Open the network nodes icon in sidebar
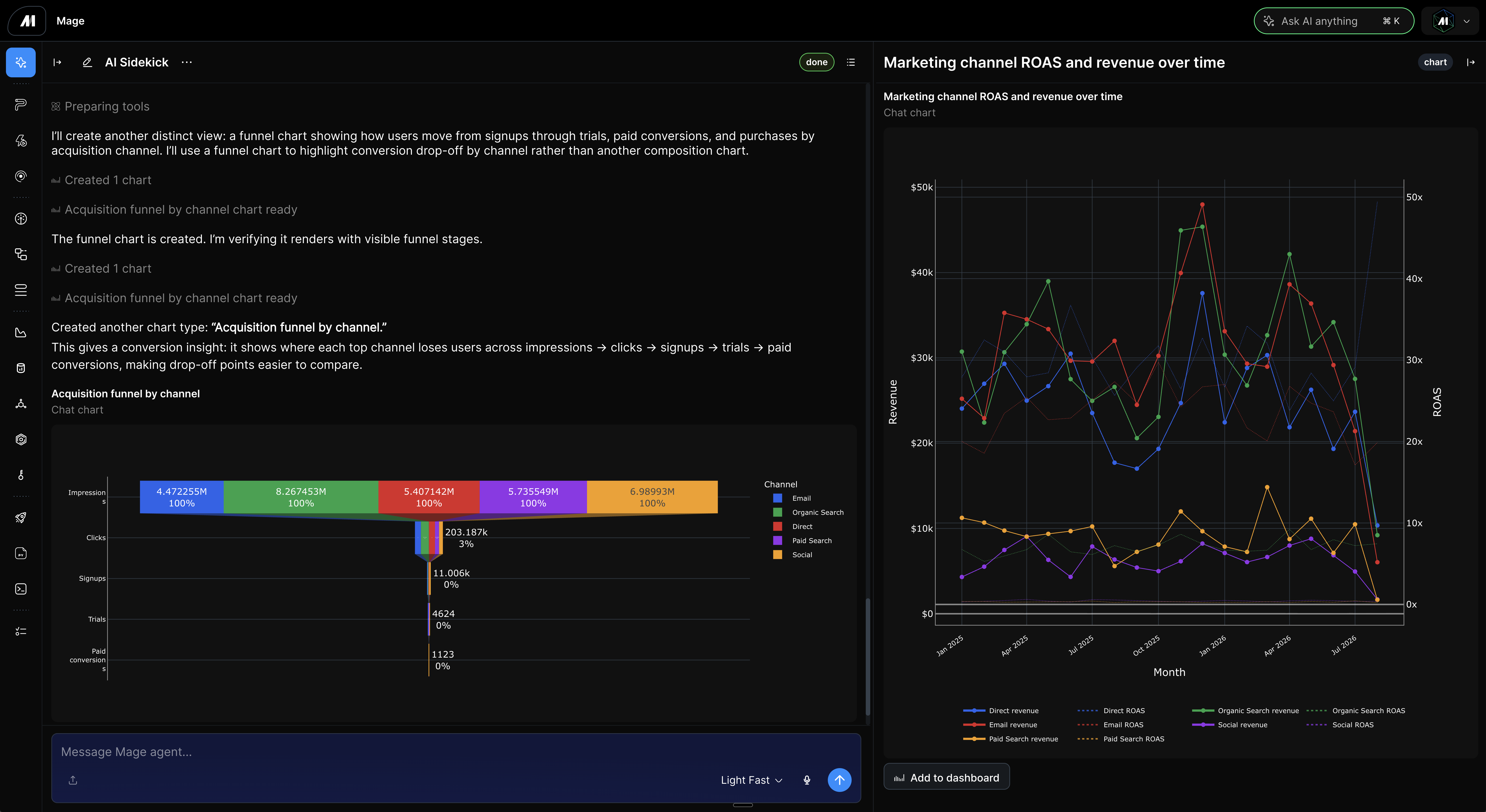The image size is (1486, 812). pos(21,404)
